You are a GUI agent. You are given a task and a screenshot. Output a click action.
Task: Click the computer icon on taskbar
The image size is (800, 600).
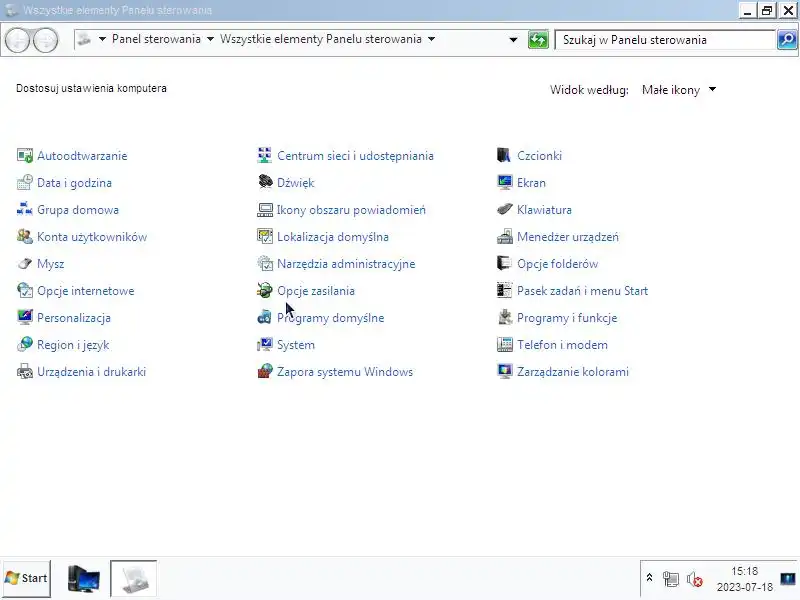[84, 579]
